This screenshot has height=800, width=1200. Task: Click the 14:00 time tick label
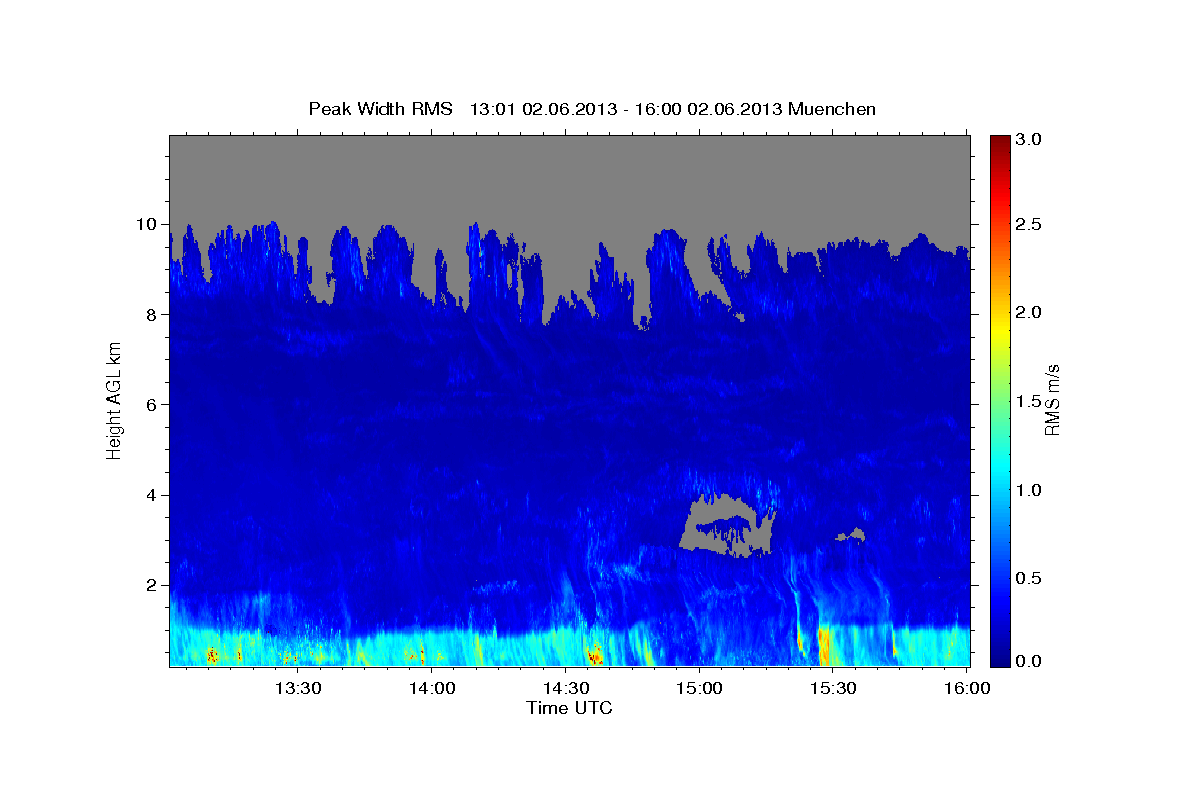[432, 689]
